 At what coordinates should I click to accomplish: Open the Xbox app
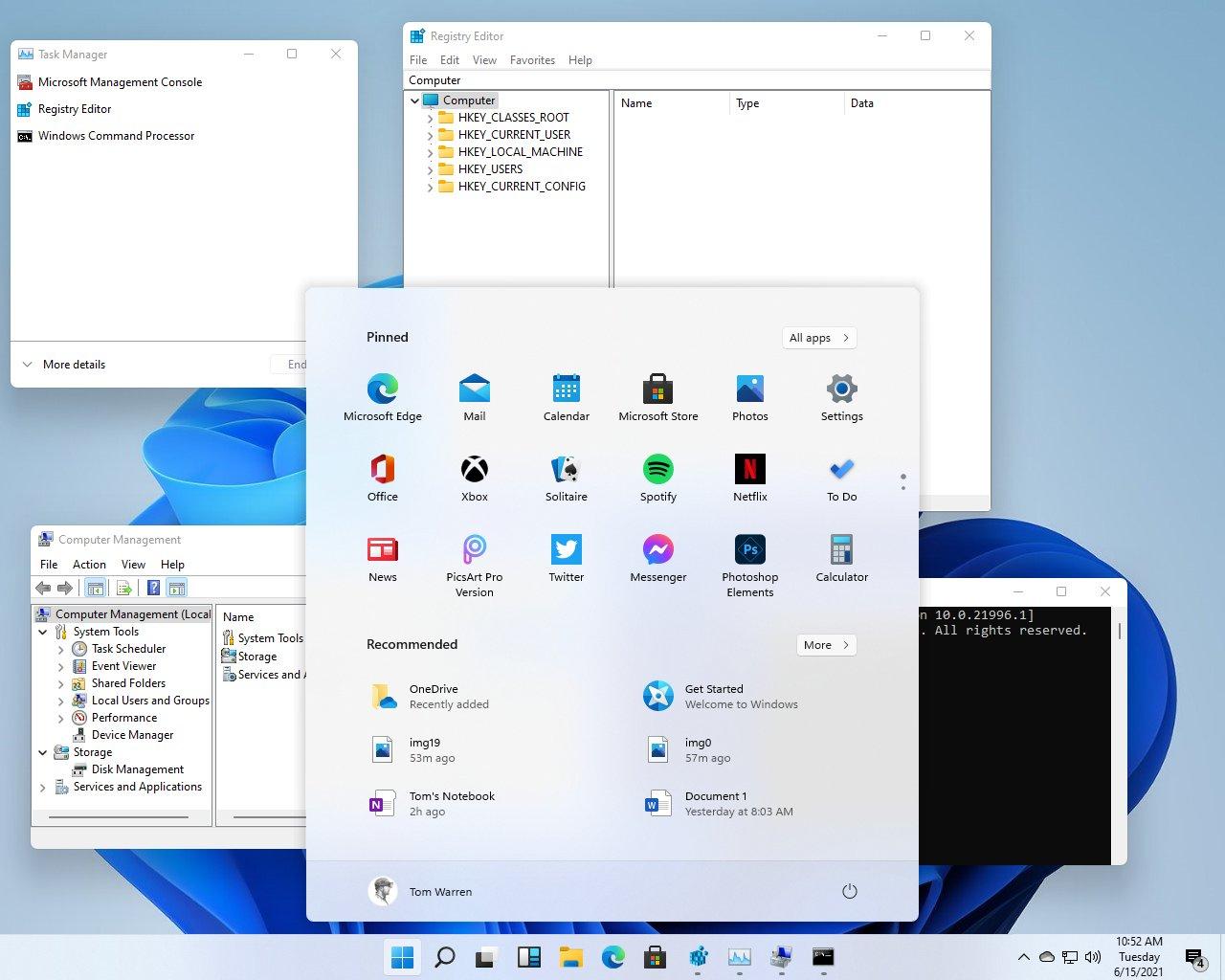(x=474, y=478)
